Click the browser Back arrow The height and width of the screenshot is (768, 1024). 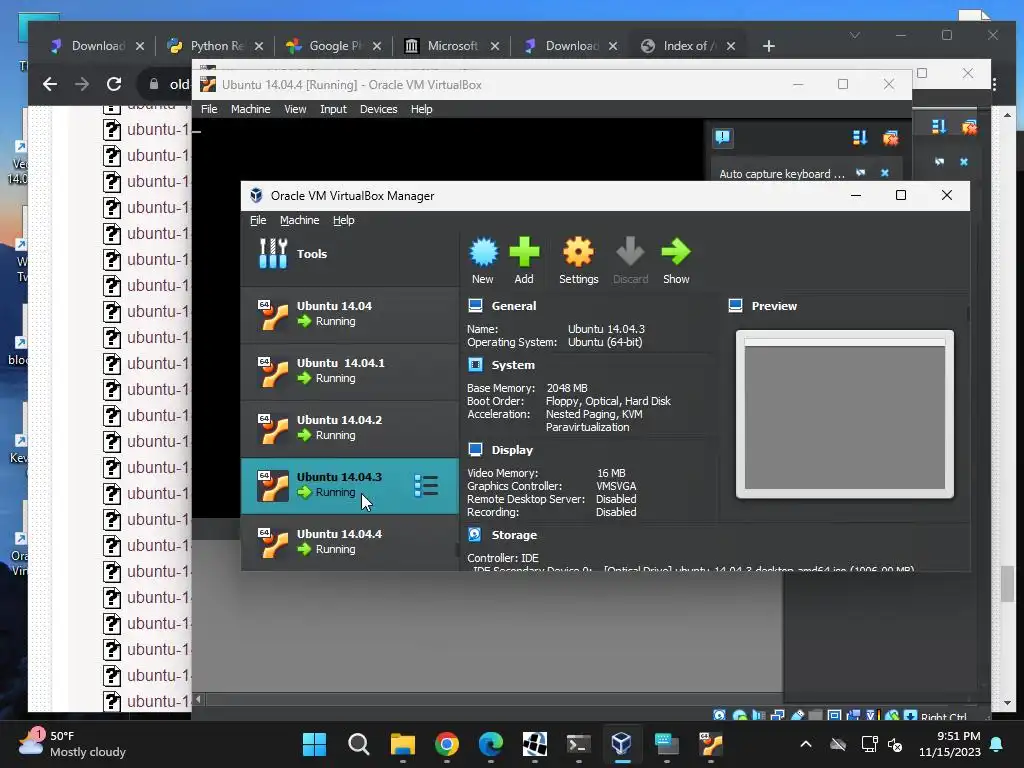(50, 84)
